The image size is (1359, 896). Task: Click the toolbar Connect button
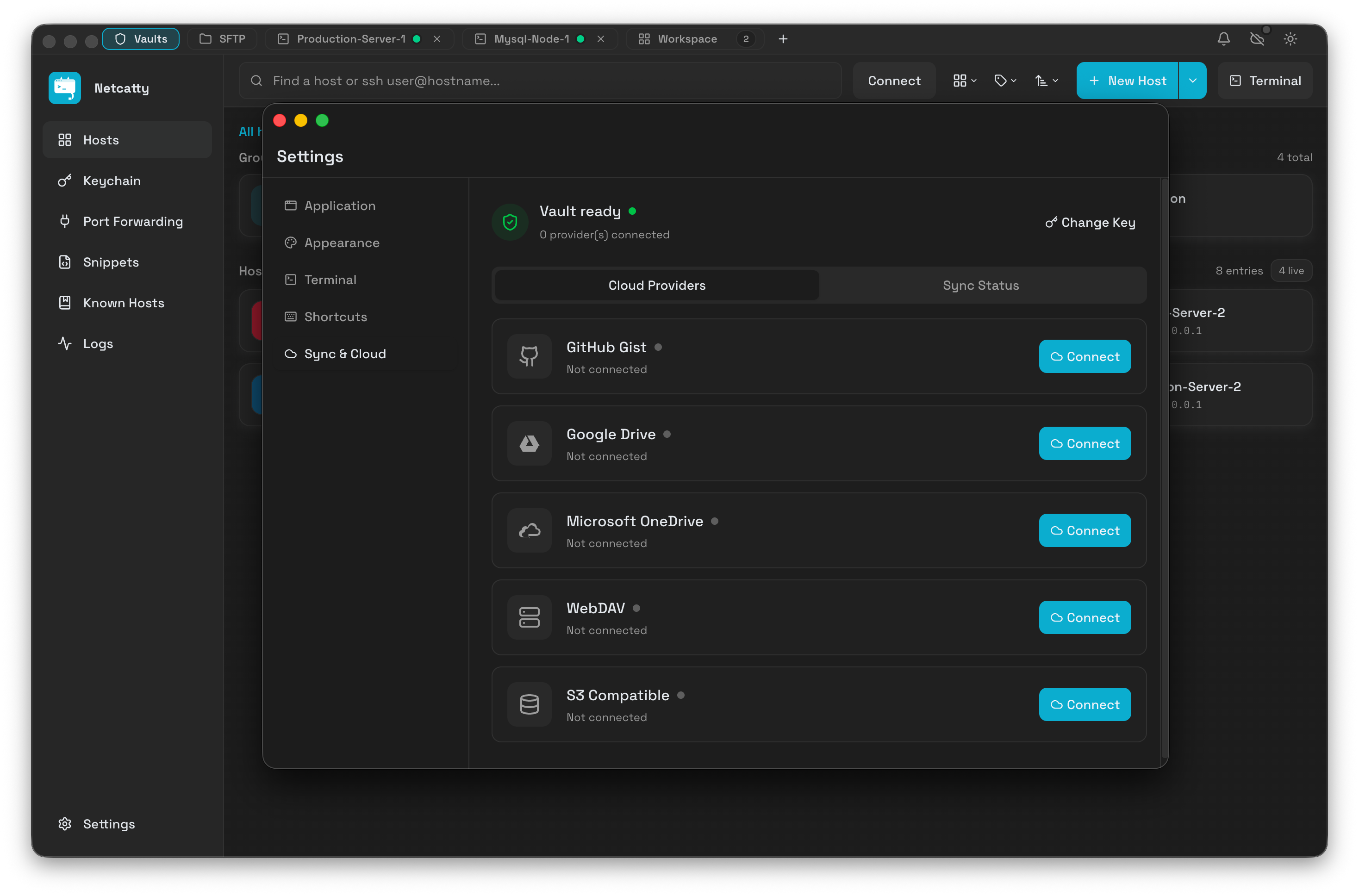894,81
